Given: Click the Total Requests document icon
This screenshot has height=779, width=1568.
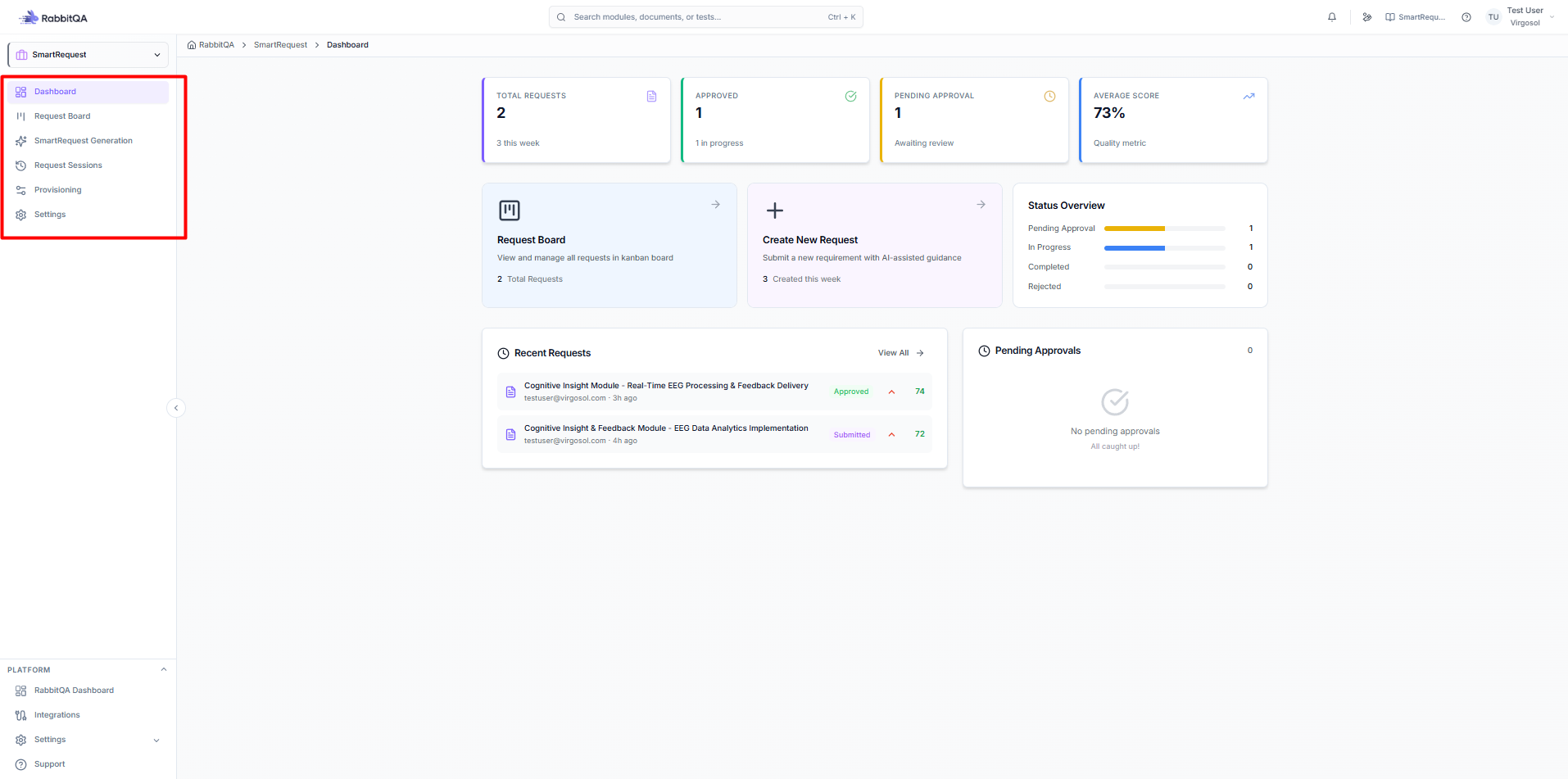Looking at the screenshot, I should point(652,97).
